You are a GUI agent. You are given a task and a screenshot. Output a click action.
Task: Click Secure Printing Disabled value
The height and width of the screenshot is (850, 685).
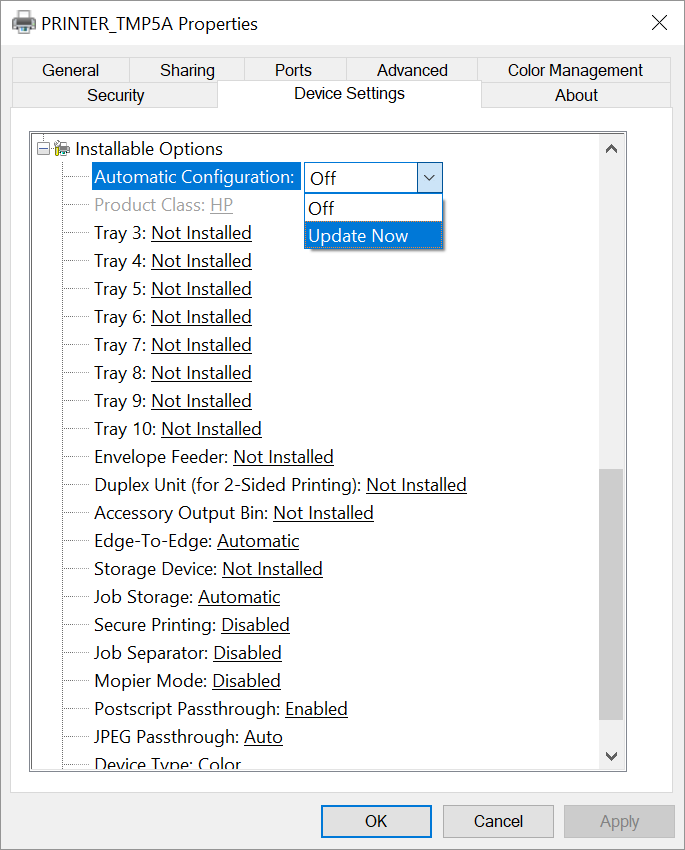[255, 625]
